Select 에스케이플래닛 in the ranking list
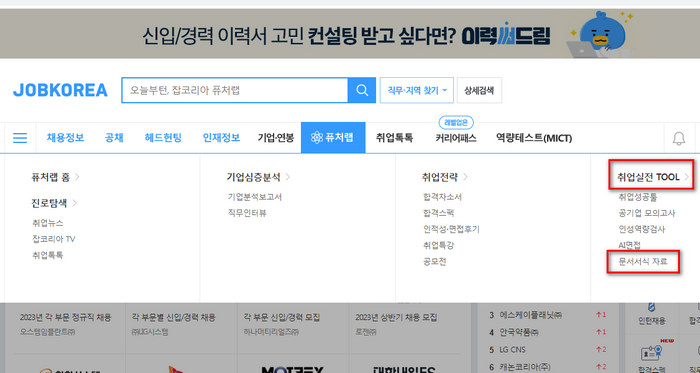 tap(530, 315)
